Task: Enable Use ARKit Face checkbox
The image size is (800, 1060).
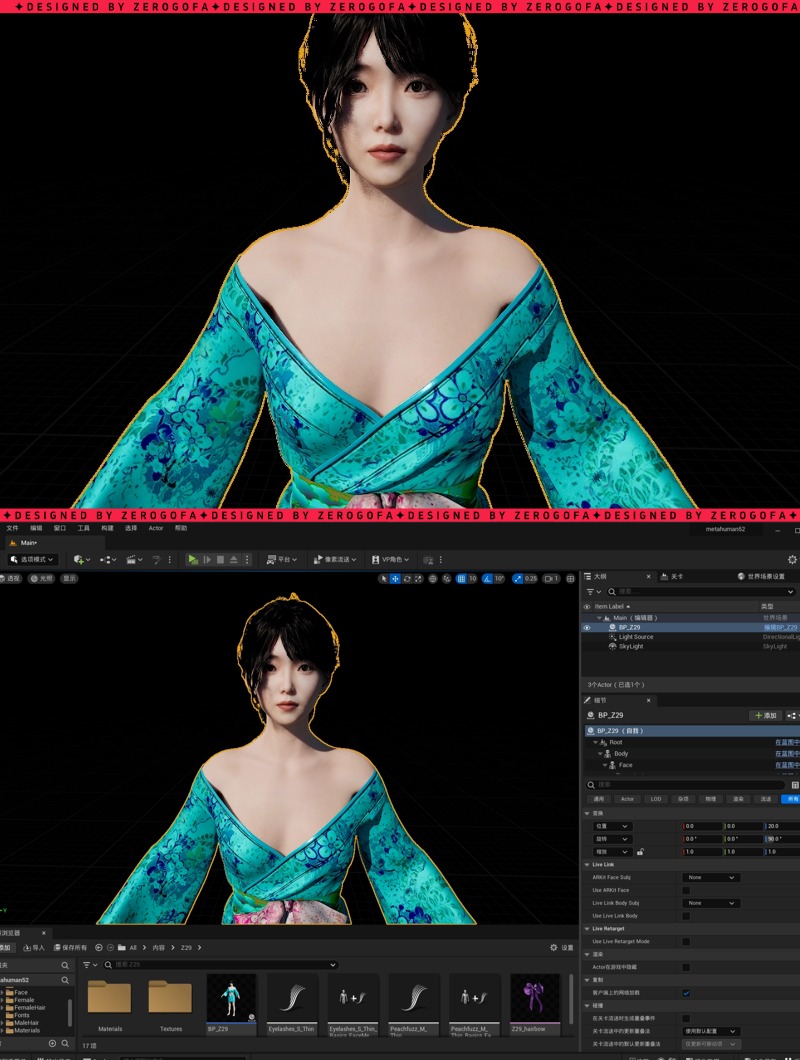Action: point(686,890)
